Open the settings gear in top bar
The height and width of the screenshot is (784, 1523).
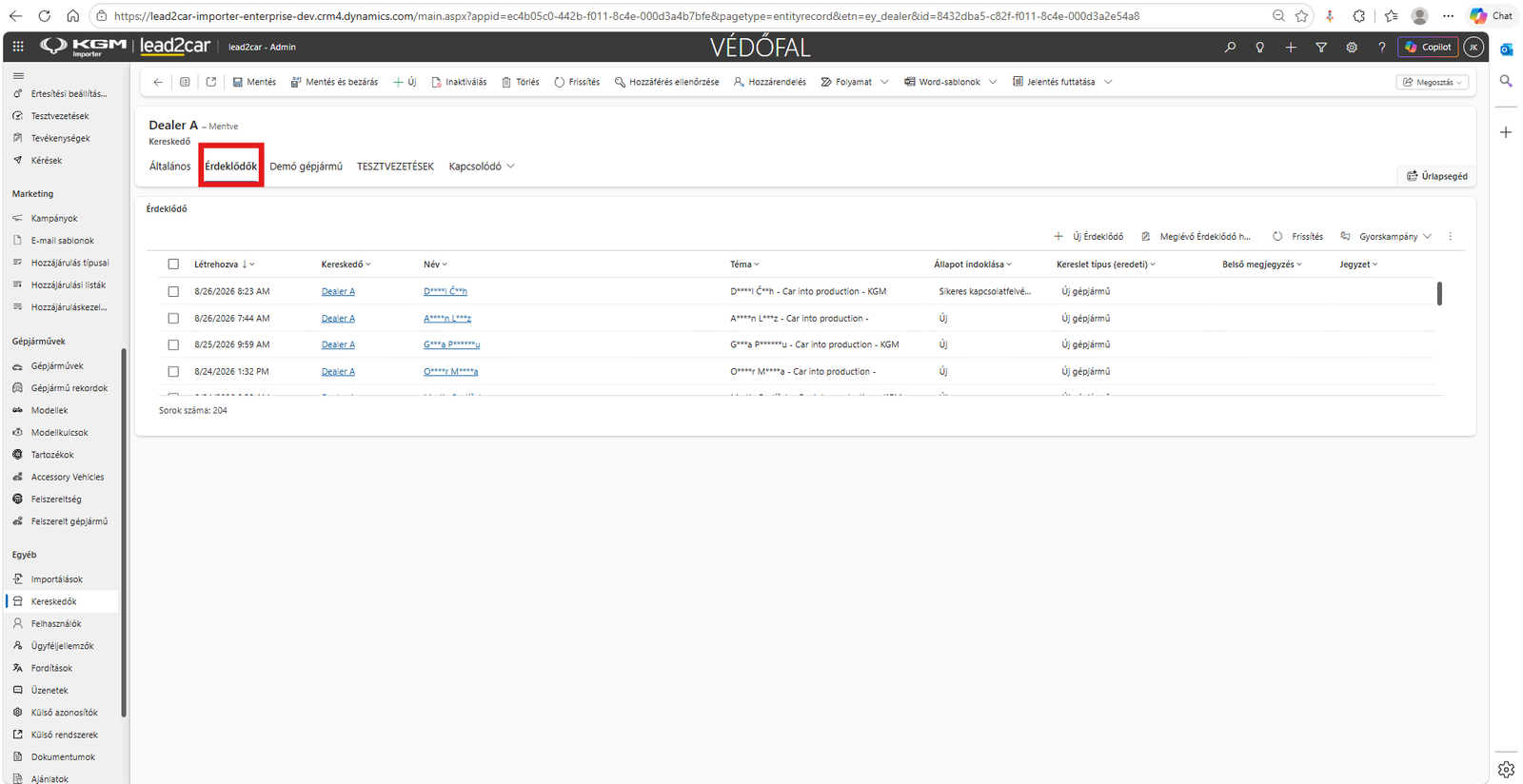tap(1352, 47)
